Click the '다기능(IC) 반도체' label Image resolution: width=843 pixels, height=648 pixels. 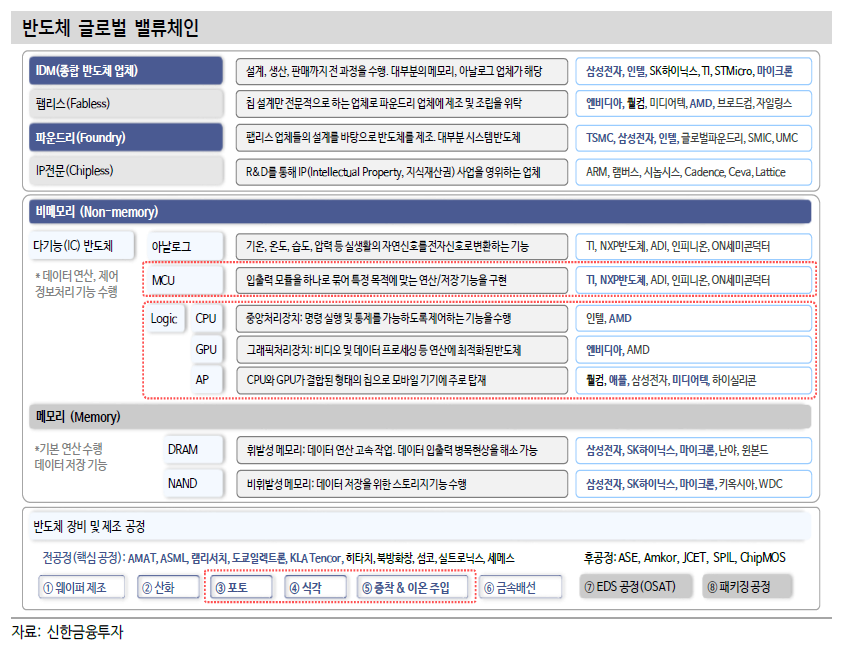(81, 246)
